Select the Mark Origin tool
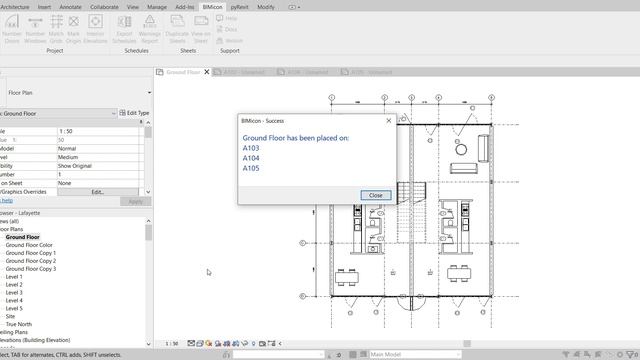Viewport: 640px width, 360px height. tap(73, 29)
